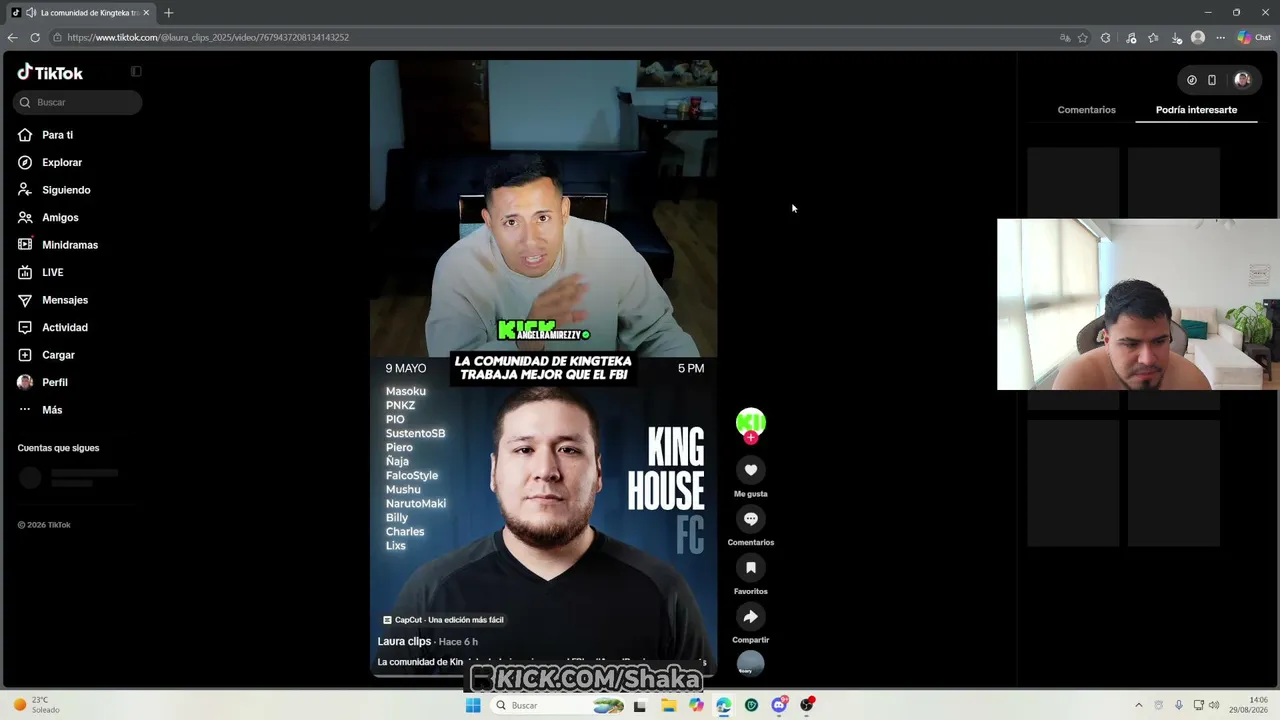Image resolution: width=1280 pixels, height=720 pixels.
Task: Open comments with the speech bubble icon
Action: [751, 519]
